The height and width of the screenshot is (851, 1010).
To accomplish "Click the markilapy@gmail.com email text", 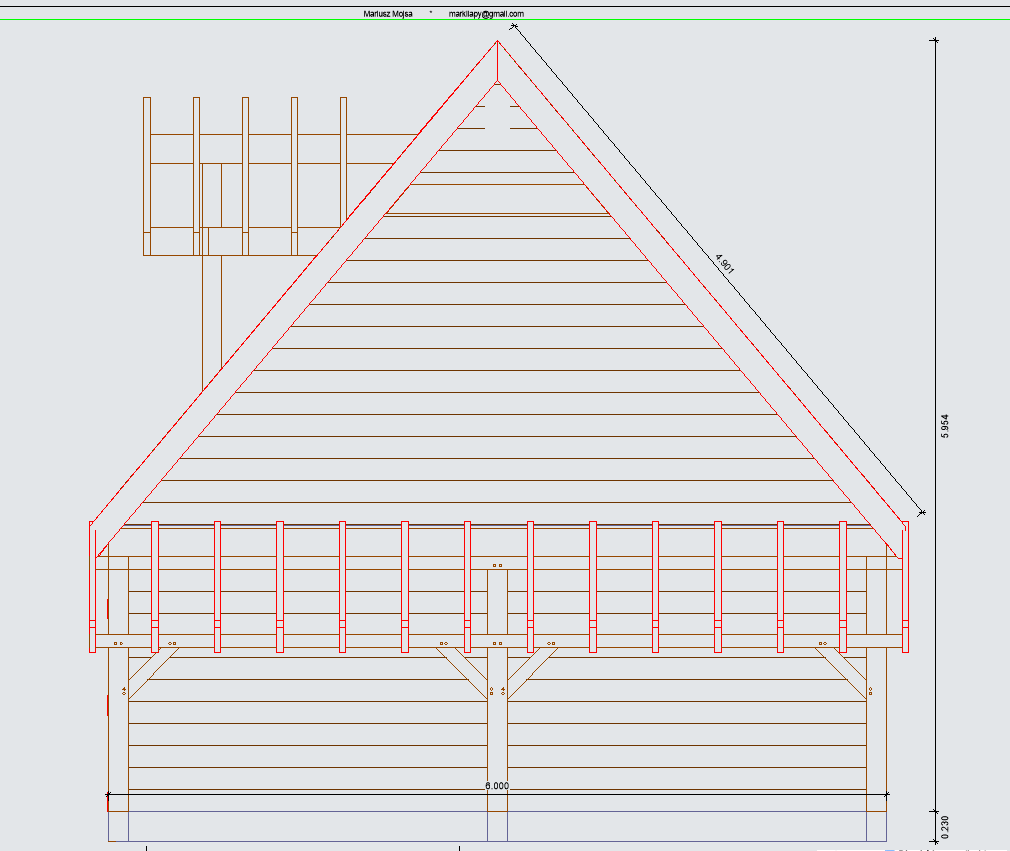I will tap(486, 14).
